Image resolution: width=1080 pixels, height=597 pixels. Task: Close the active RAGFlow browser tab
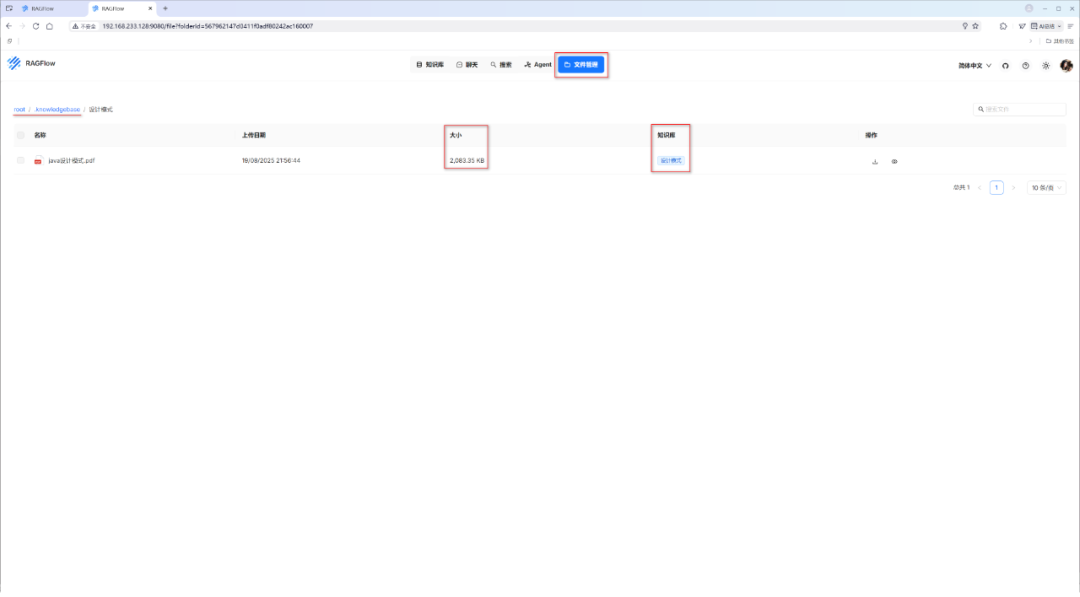[150, 8]
